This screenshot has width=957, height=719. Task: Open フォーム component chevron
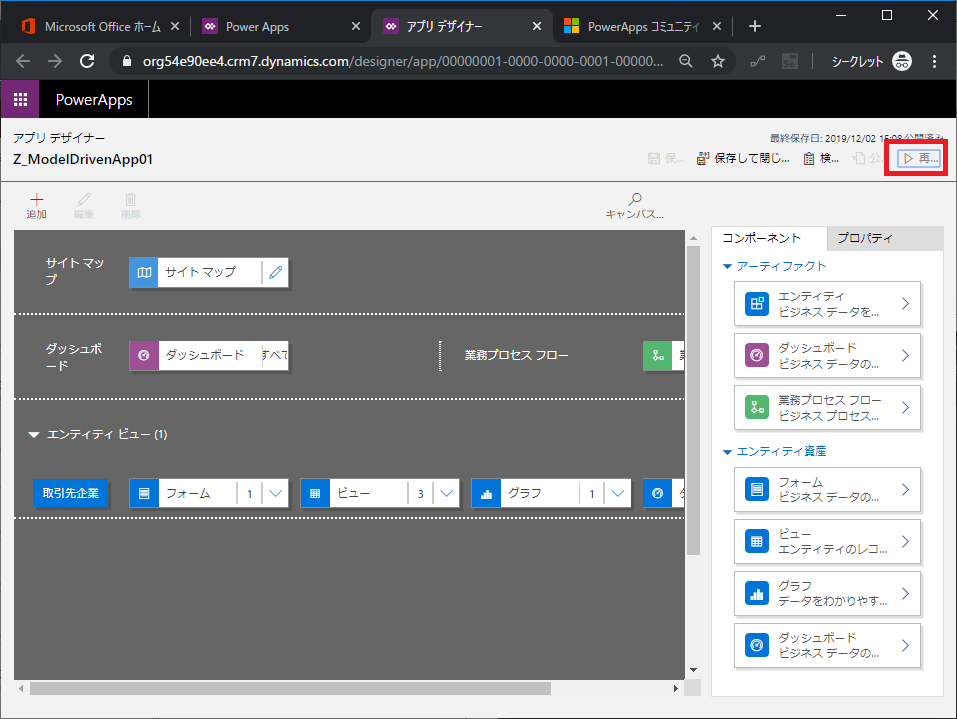click(906, 490)
